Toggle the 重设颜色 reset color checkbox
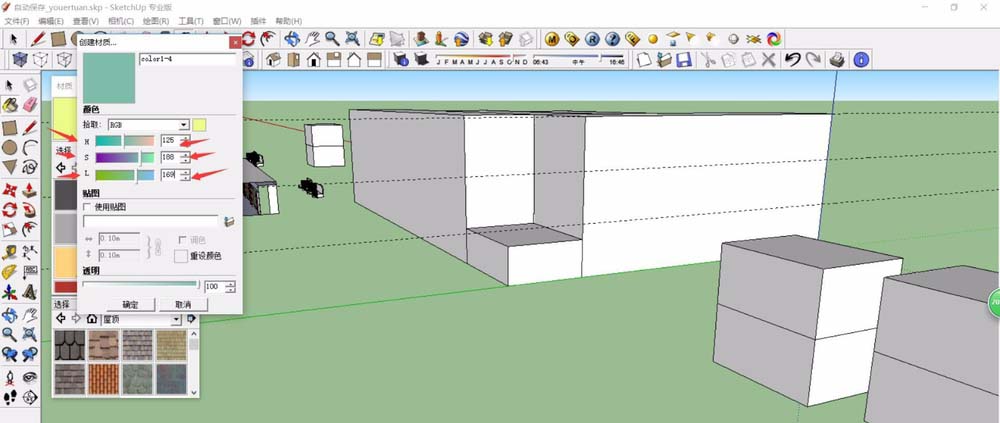This screenshot has height=423, width=1000. (180, 256)
